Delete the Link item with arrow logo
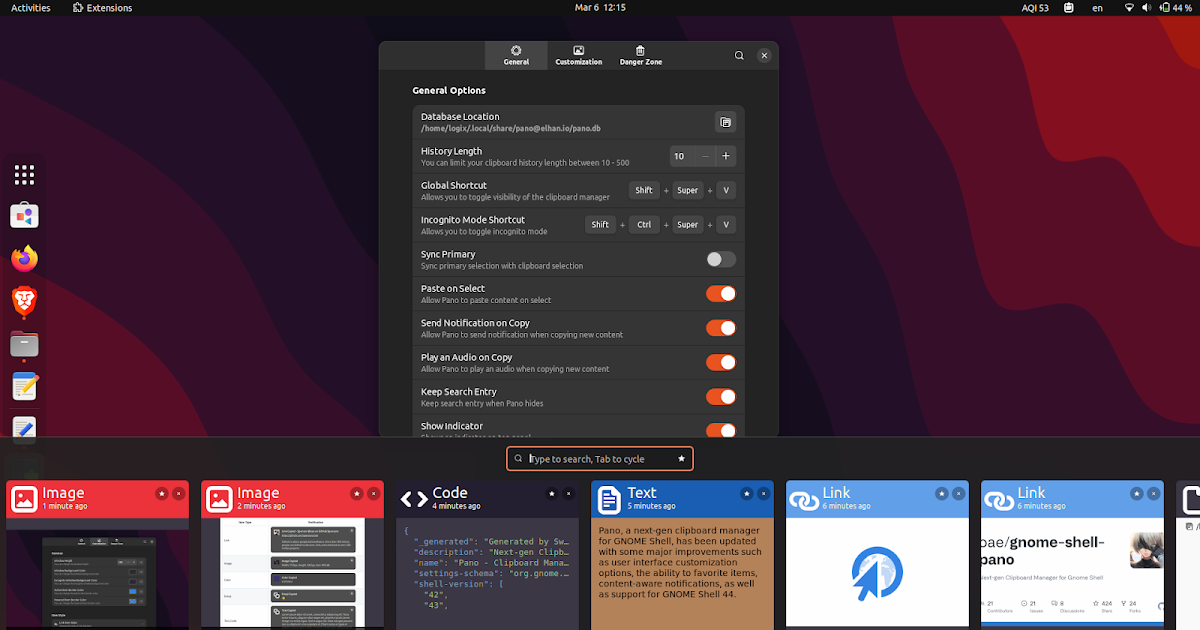 pyautogui.click(x=958, y=493)
